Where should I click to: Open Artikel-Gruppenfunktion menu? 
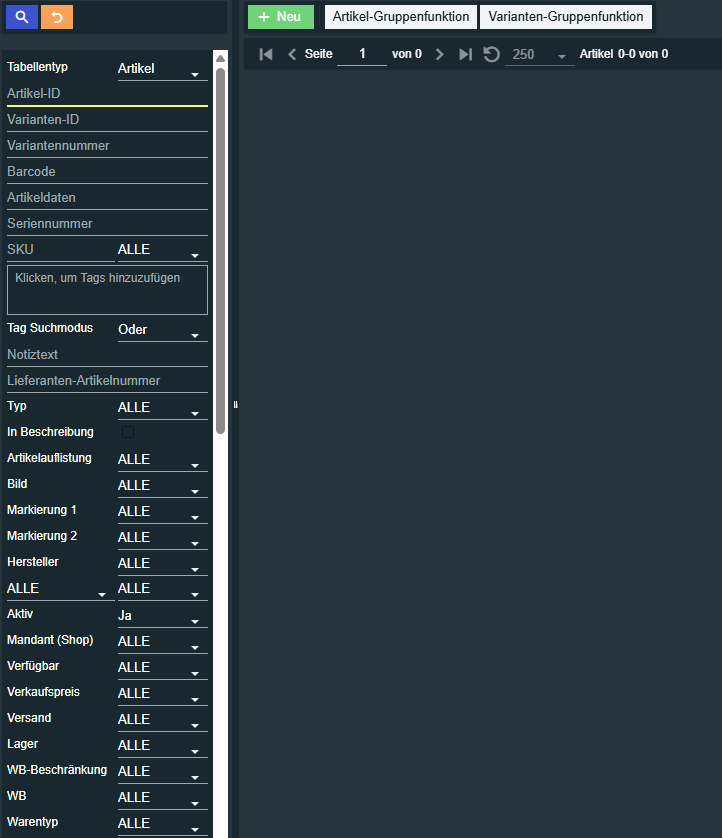(x=400, y=17)
